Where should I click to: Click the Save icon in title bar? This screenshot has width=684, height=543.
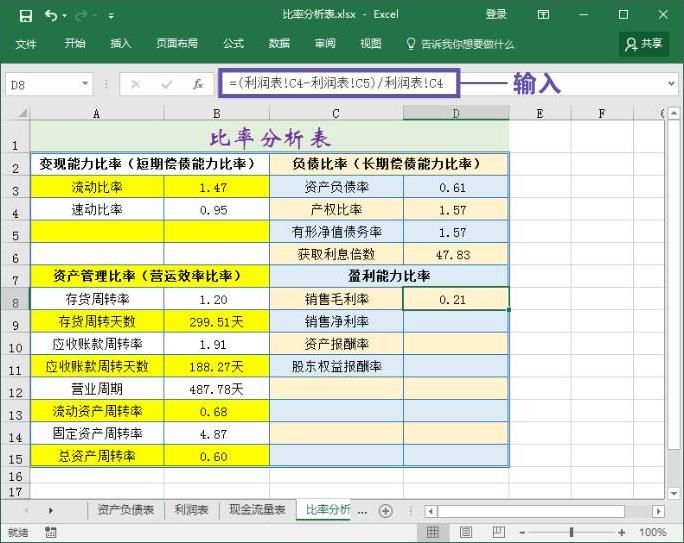coord(26,16)
